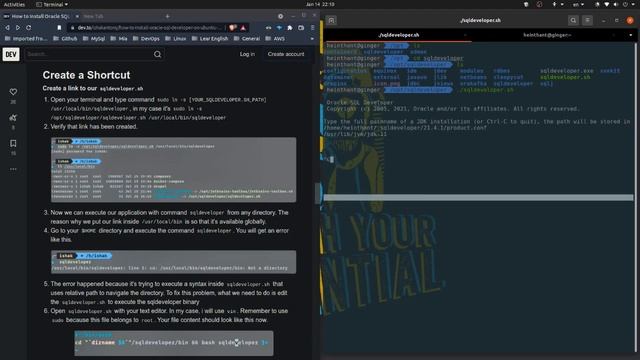This screenshot has height=360, width=640.
Task: Click the browser back arrow
Action: (x=7, y=27)
